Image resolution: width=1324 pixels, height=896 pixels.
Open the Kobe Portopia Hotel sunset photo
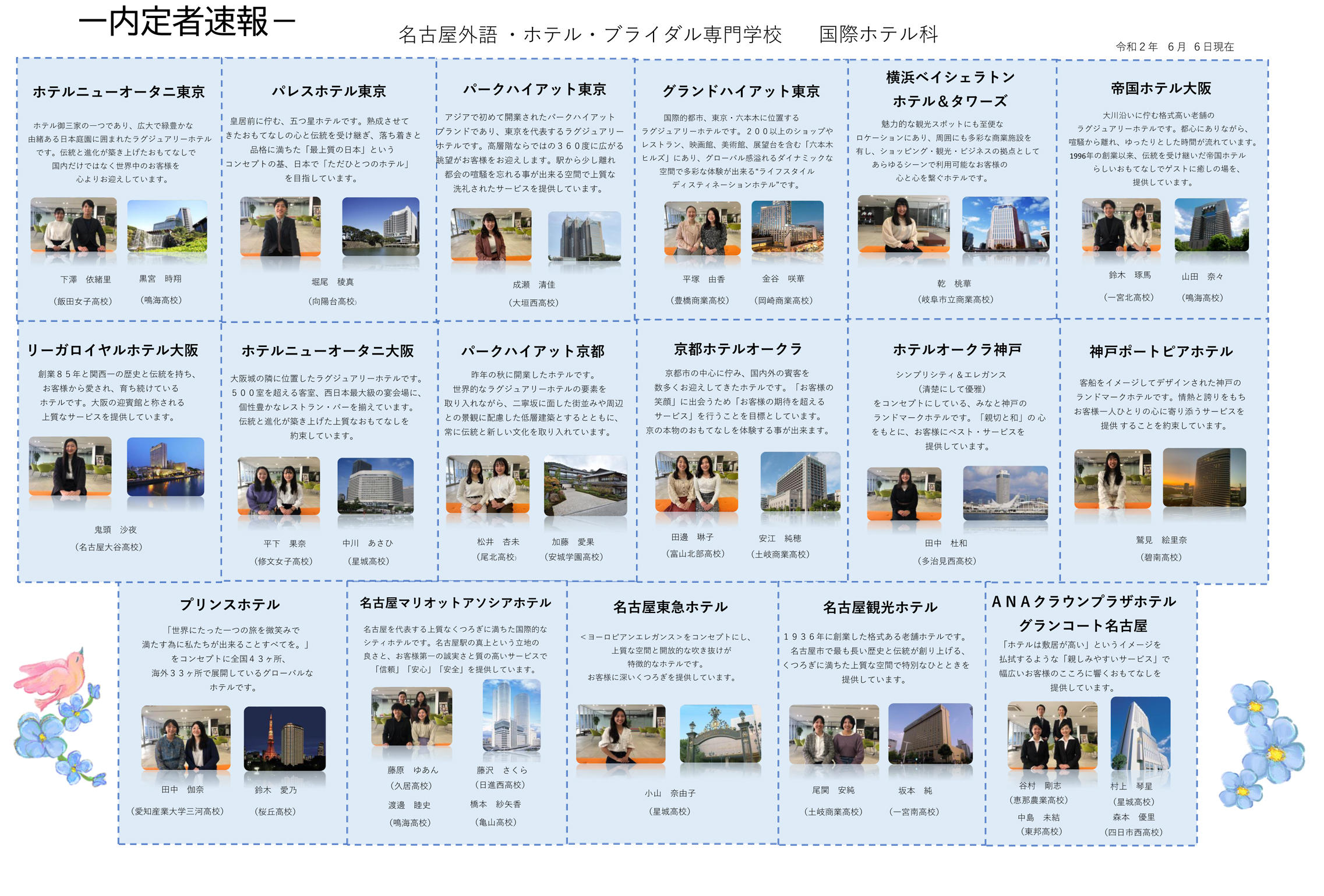1204,477
